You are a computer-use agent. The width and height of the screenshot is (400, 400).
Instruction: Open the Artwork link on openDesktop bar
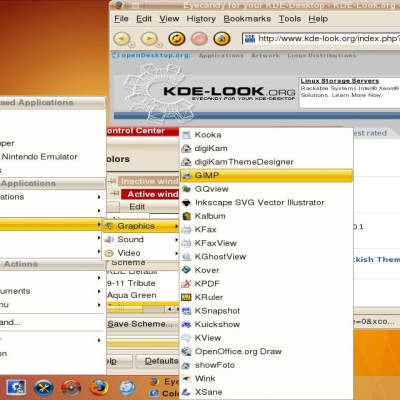pyautogui.click(x=265, y=55)
